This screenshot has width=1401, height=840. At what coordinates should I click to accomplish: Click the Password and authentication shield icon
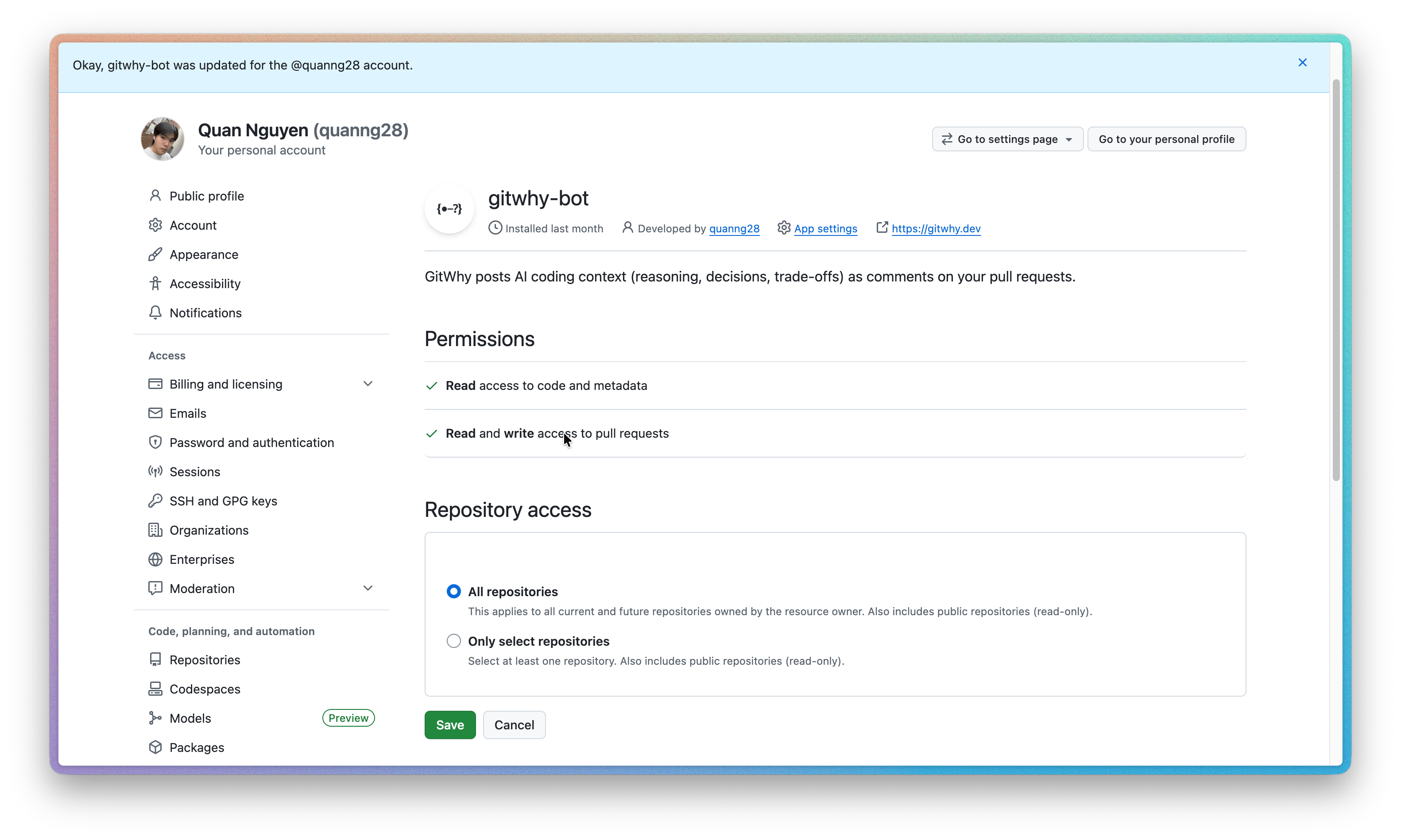tap(155, 442)
